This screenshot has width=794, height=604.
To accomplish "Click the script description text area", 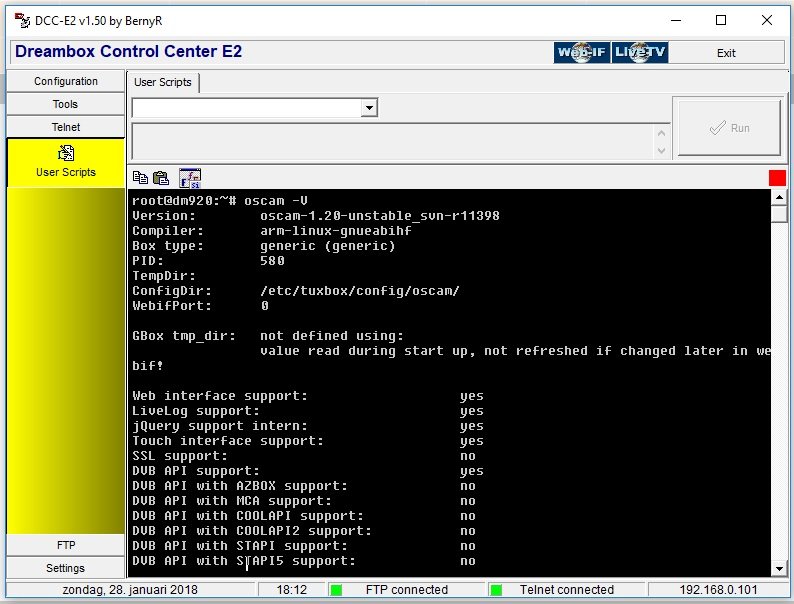I will point(393,141).
